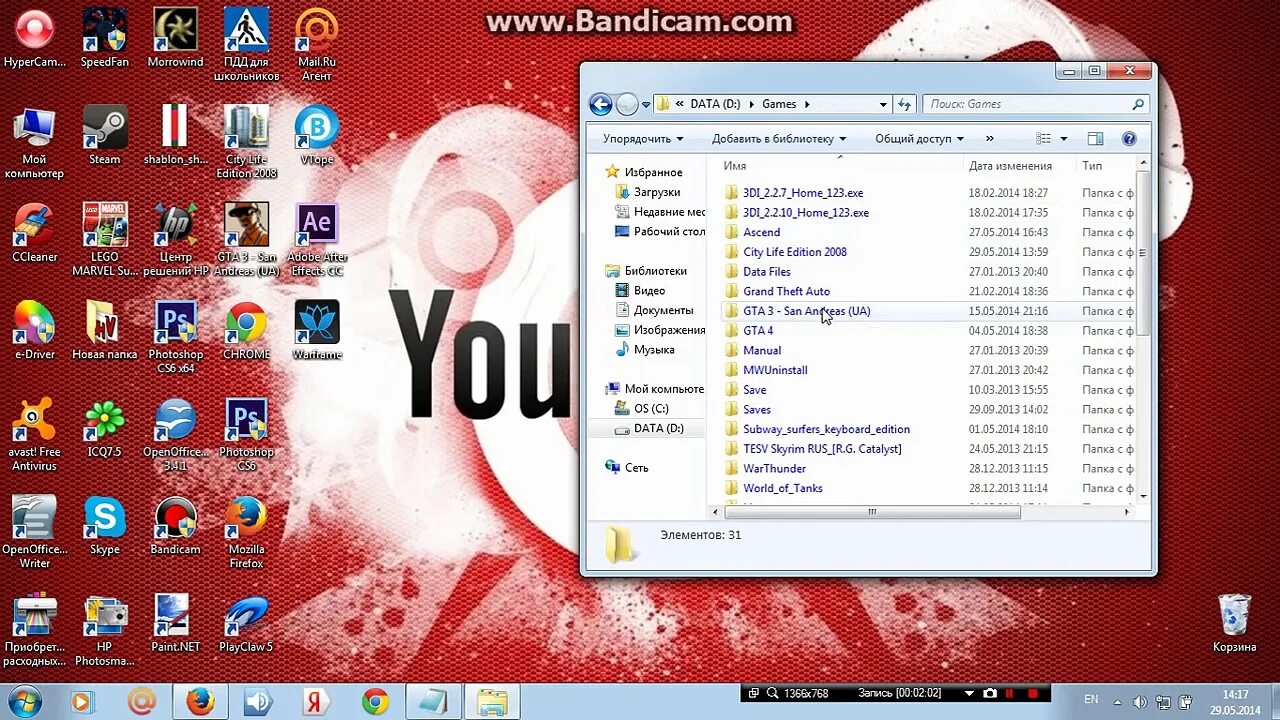Select the Mail.Ru Агент desktop icon

coord(316,45)
